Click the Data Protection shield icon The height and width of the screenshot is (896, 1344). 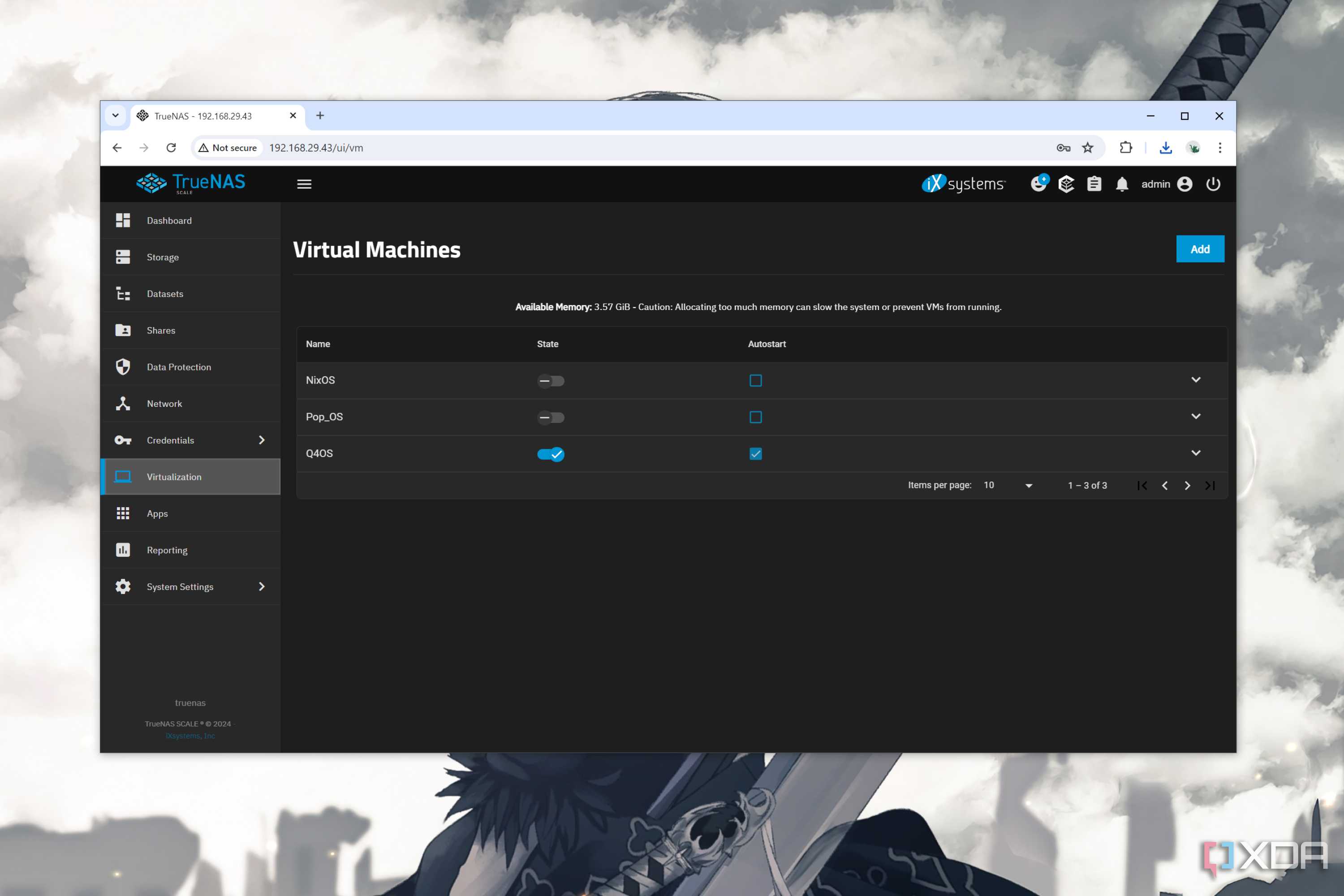point(123,367)
